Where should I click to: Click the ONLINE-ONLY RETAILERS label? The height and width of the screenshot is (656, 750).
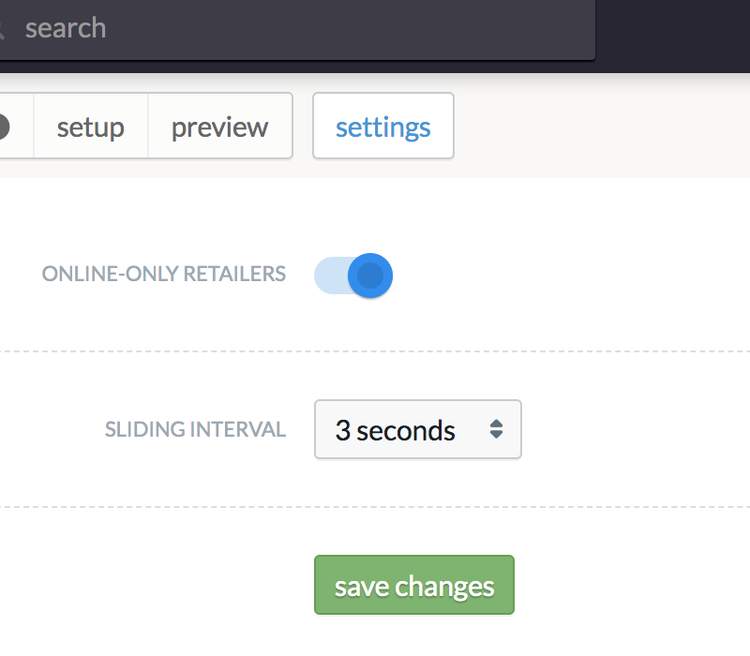click(x=164, y=274)
